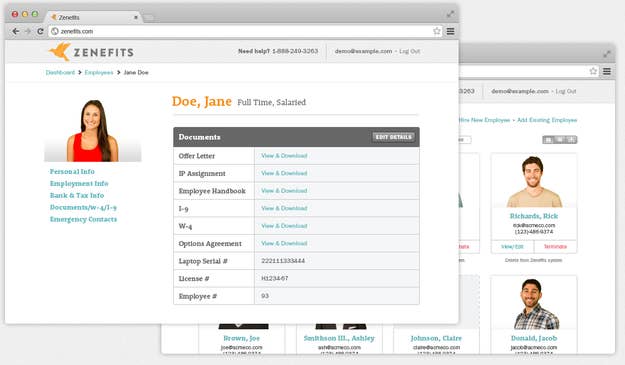The width and height of the screenshot is (625, 365).
Task: Switch employee list view mode toggle
Action: (560, 139)
